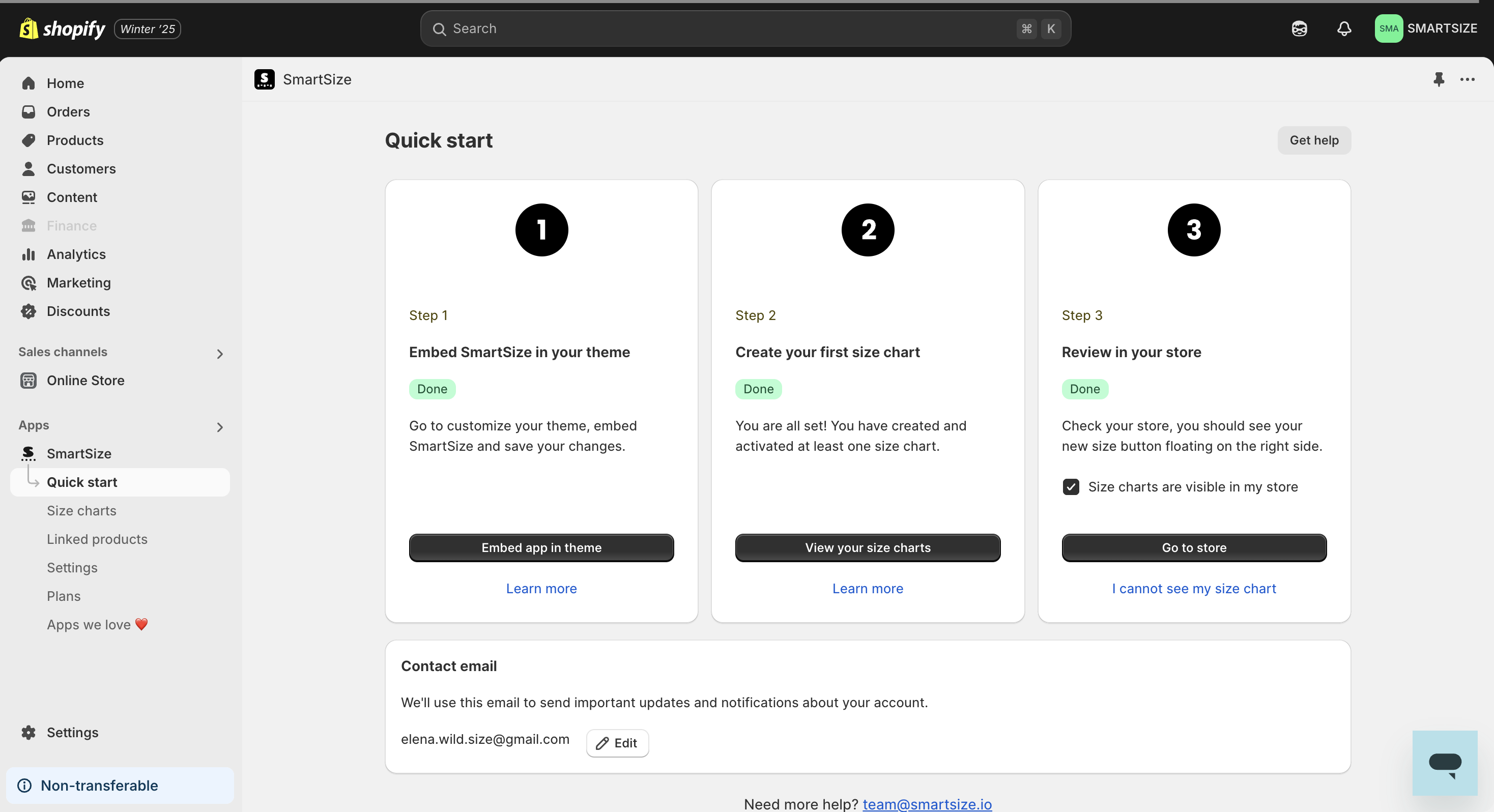The height and width of the screenshot is (812, 1494).
Task: Open the I cannot see my size chart link
Action: 1194,589
